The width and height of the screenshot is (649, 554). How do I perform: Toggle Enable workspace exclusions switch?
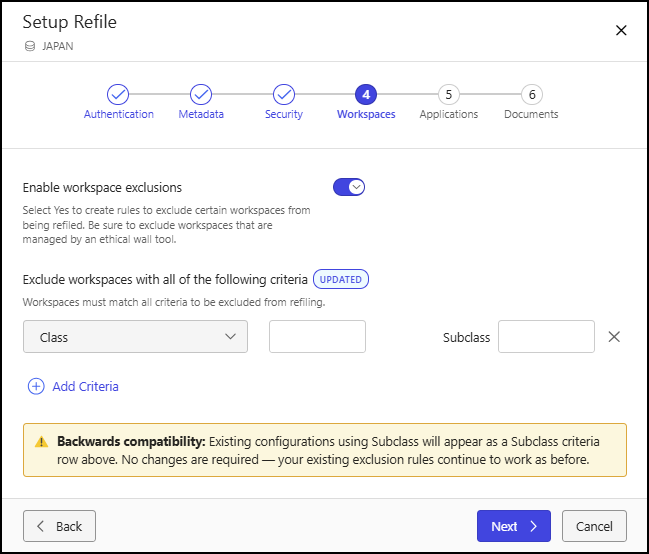pos(349,187)
